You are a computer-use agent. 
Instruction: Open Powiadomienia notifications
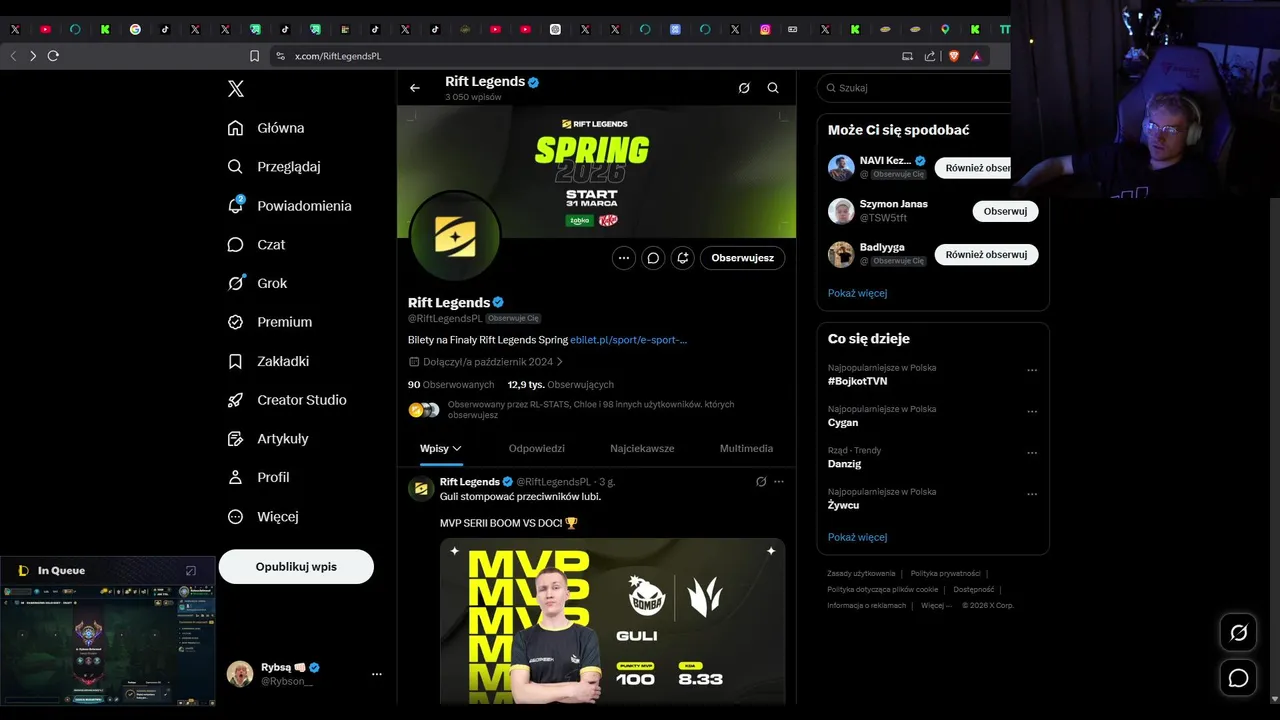click(290, 206)
